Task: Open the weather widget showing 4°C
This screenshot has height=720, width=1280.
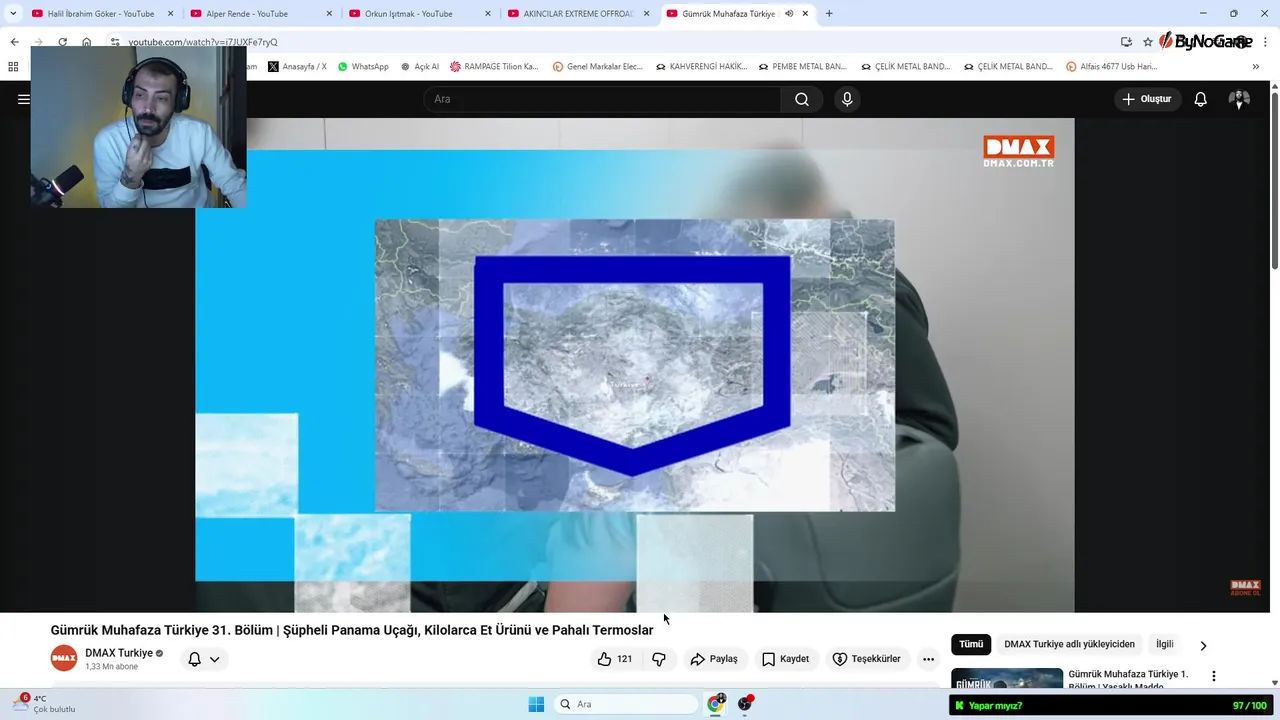Action: pos(45,704)
